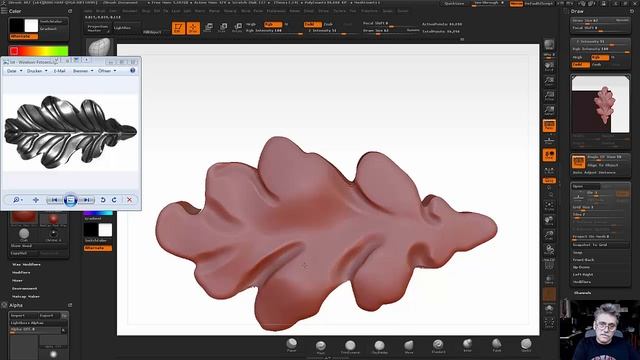Select the Rotate transform icon in top shelf
Viewport: 640px width, 360px height.
pos(238,28)
